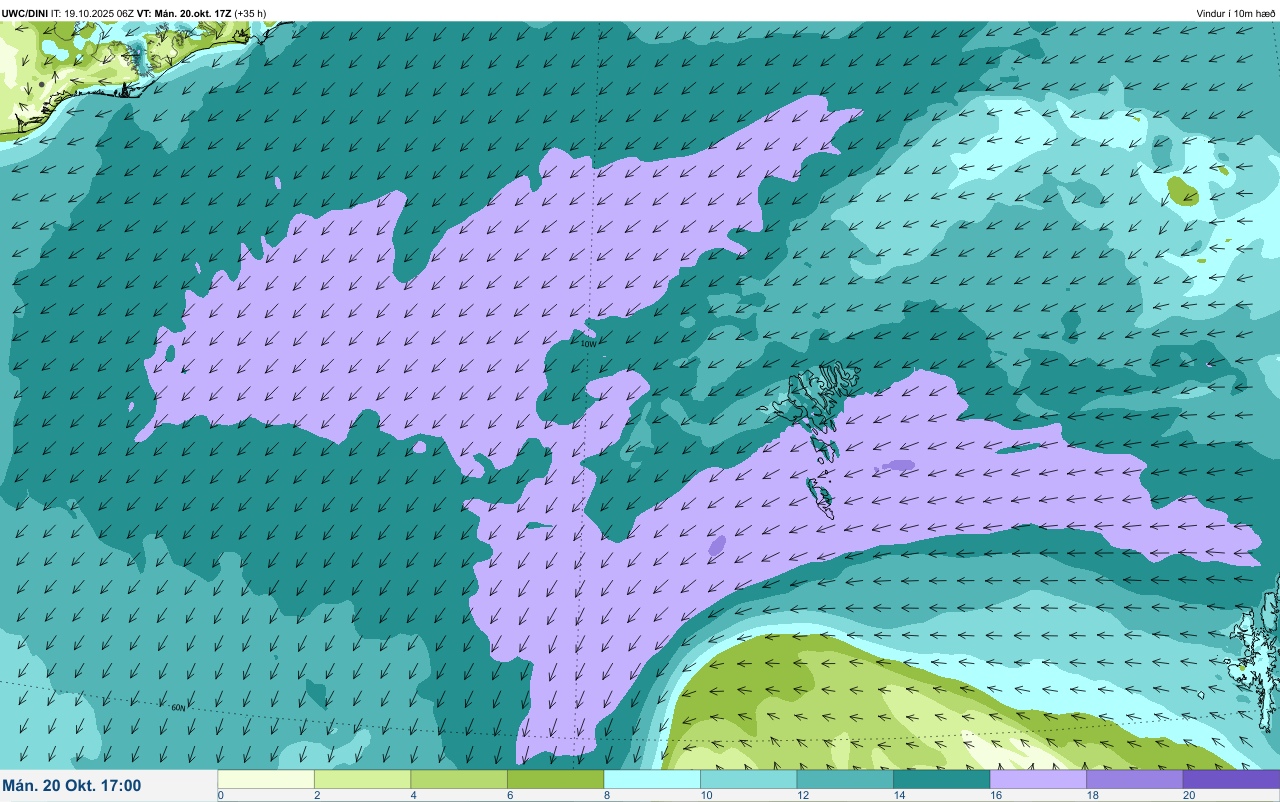This screenshot has height=802, width=1280.
Task: Click the 14–16 m/s dark teal legend swatch
Action: [x=942, y=779]
